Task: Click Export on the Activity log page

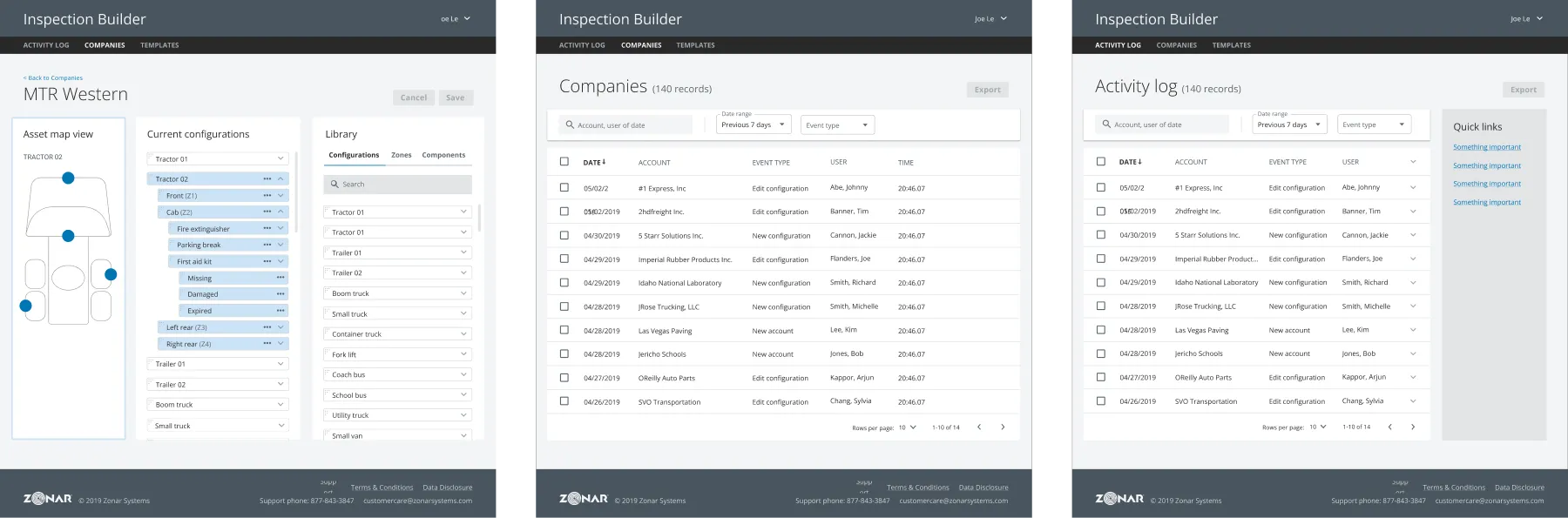Action: [1524, 90]
